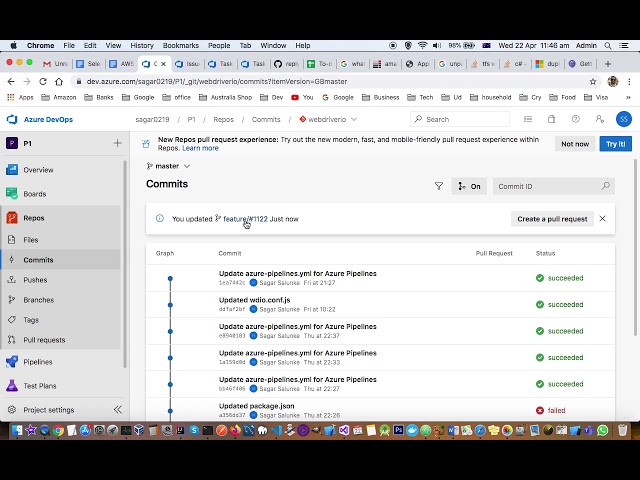
Task: Open the Chrome three-dot menu
Action: coord(629,82)
